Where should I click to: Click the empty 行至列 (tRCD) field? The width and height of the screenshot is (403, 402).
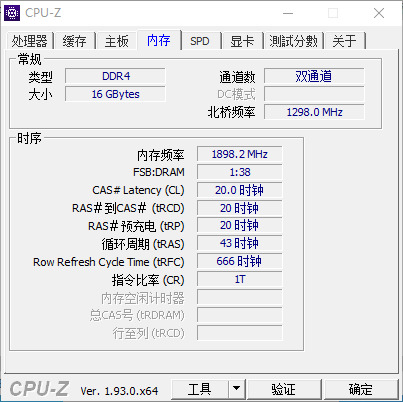coord(240,333)
